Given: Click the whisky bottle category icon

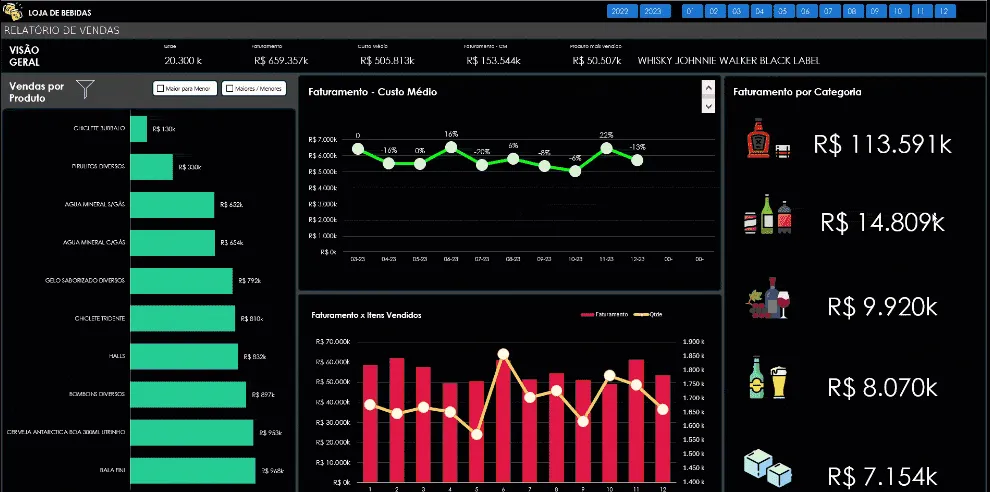Looking at the screenshot, I should (x=768, y=138).
